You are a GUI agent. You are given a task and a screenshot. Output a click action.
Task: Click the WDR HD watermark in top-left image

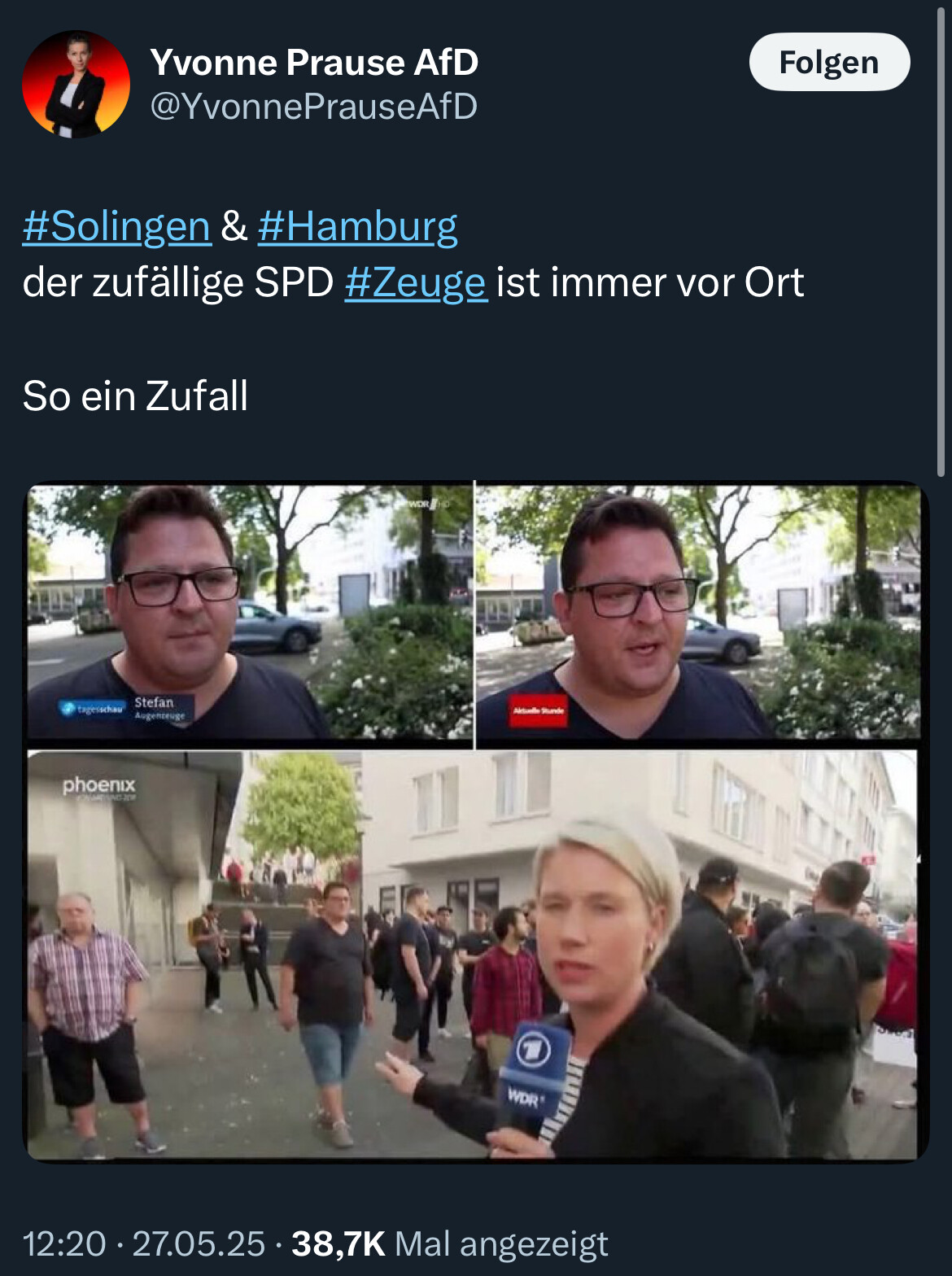pyautogui.click(x=429, y=504)
